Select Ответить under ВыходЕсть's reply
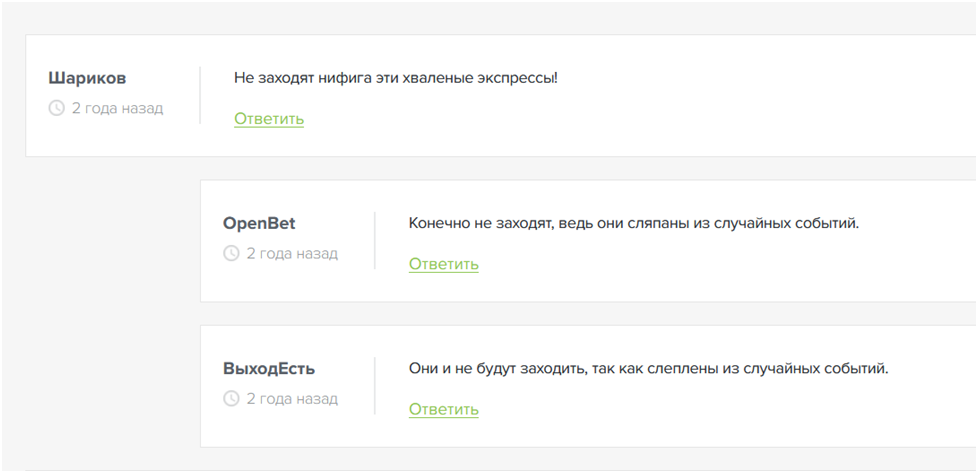The height and width of the screenshot is (473, 978). click(x=443, y=409)
